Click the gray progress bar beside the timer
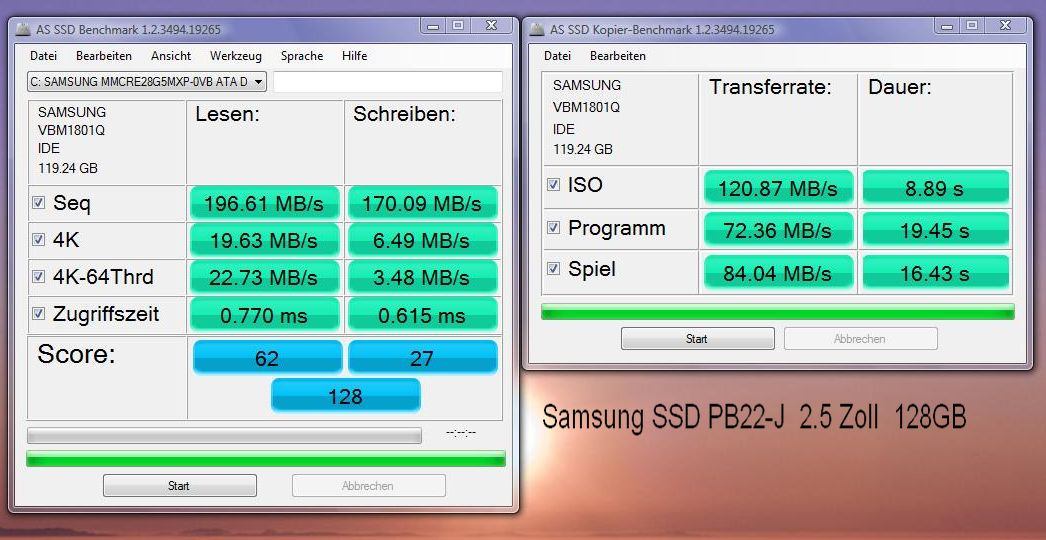The width and height of the screenshot is (1046, 540). [224, 435]
